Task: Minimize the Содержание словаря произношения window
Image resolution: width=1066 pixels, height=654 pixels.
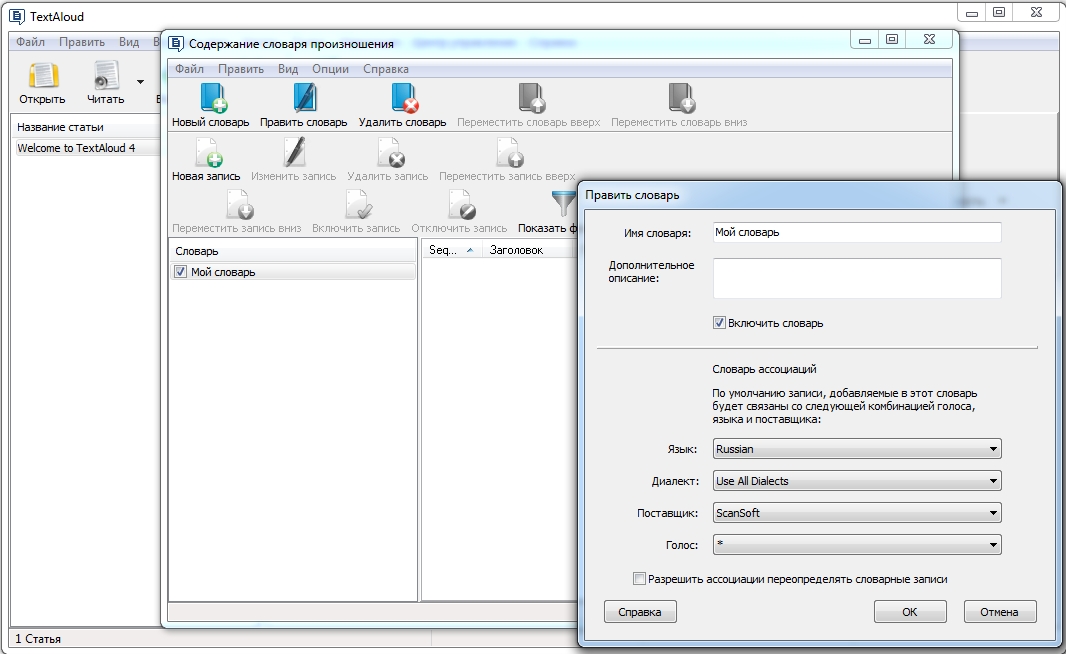Action: click(865, 40)
